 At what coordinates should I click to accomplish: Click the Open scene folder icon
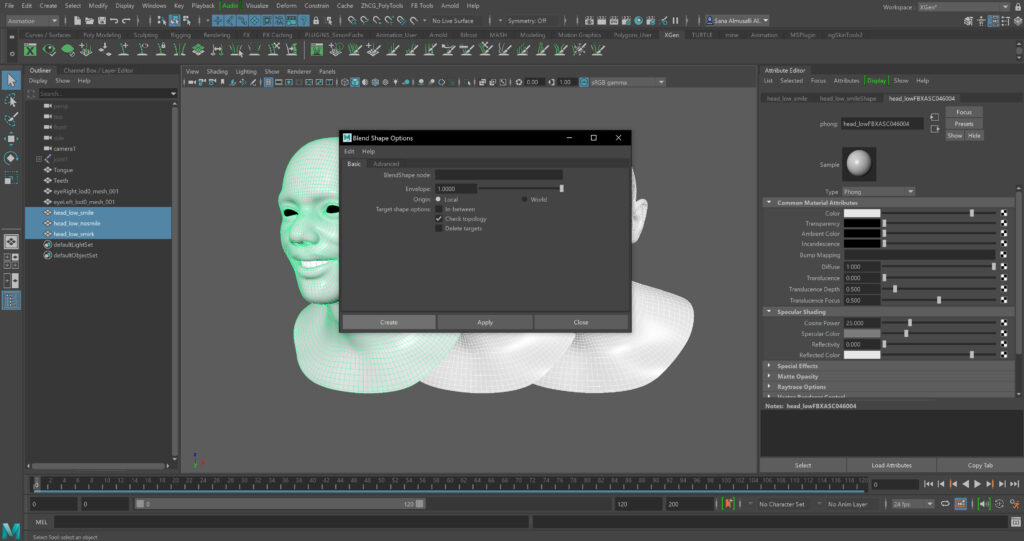(x=89, y=20)
